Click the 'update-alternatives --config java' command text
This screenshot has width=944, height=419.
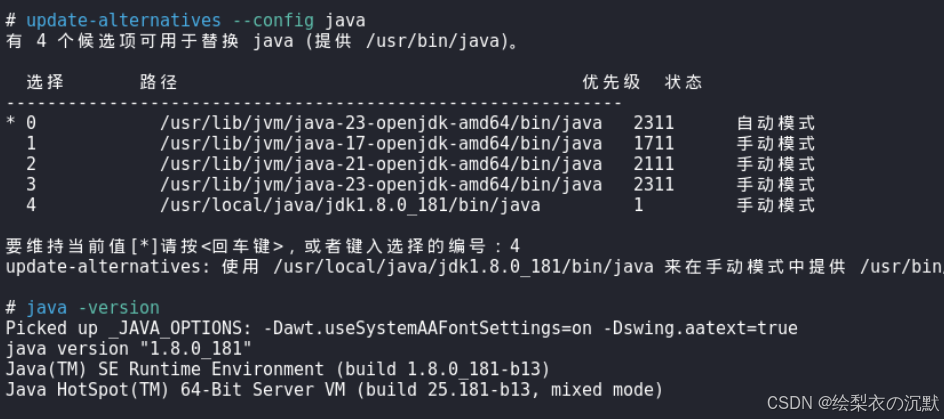click(x=196, y=21)
